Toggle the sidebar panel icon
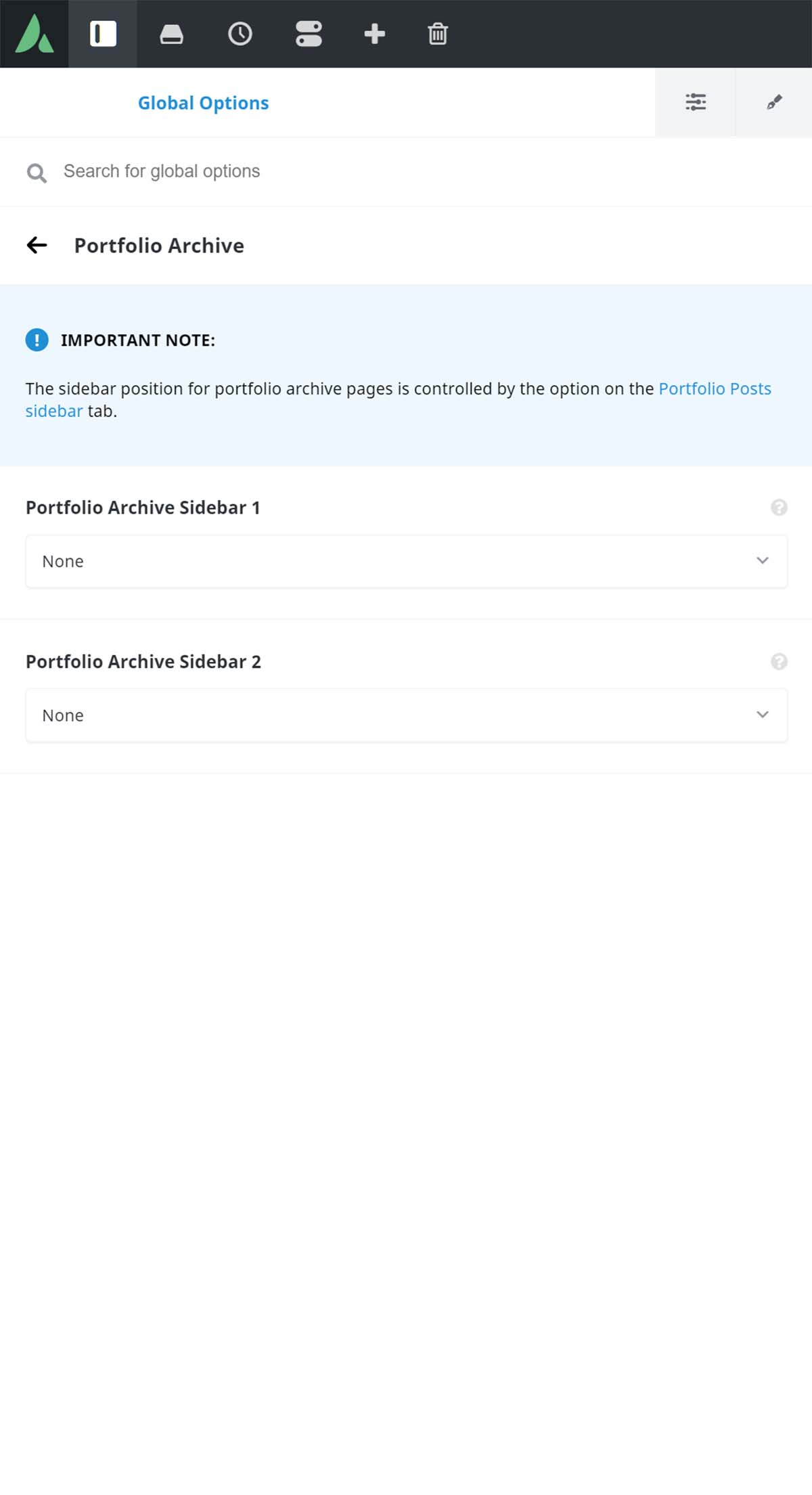This screenshot has width=812, height=1495. point(103,34)
